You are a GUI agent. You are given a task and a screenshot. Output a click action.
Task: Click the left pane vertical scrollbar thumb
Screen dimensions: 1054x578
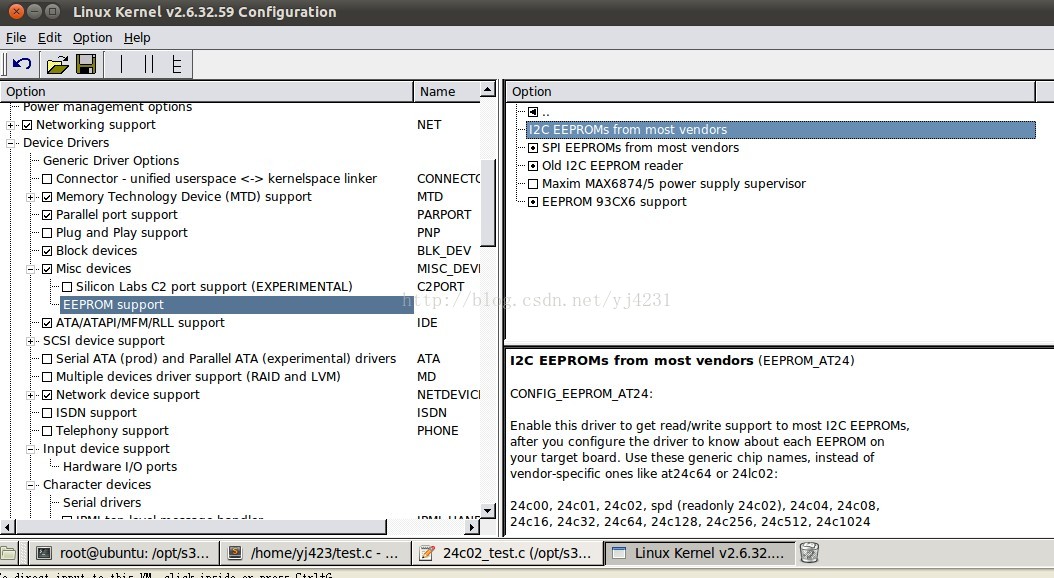(489, 204)
